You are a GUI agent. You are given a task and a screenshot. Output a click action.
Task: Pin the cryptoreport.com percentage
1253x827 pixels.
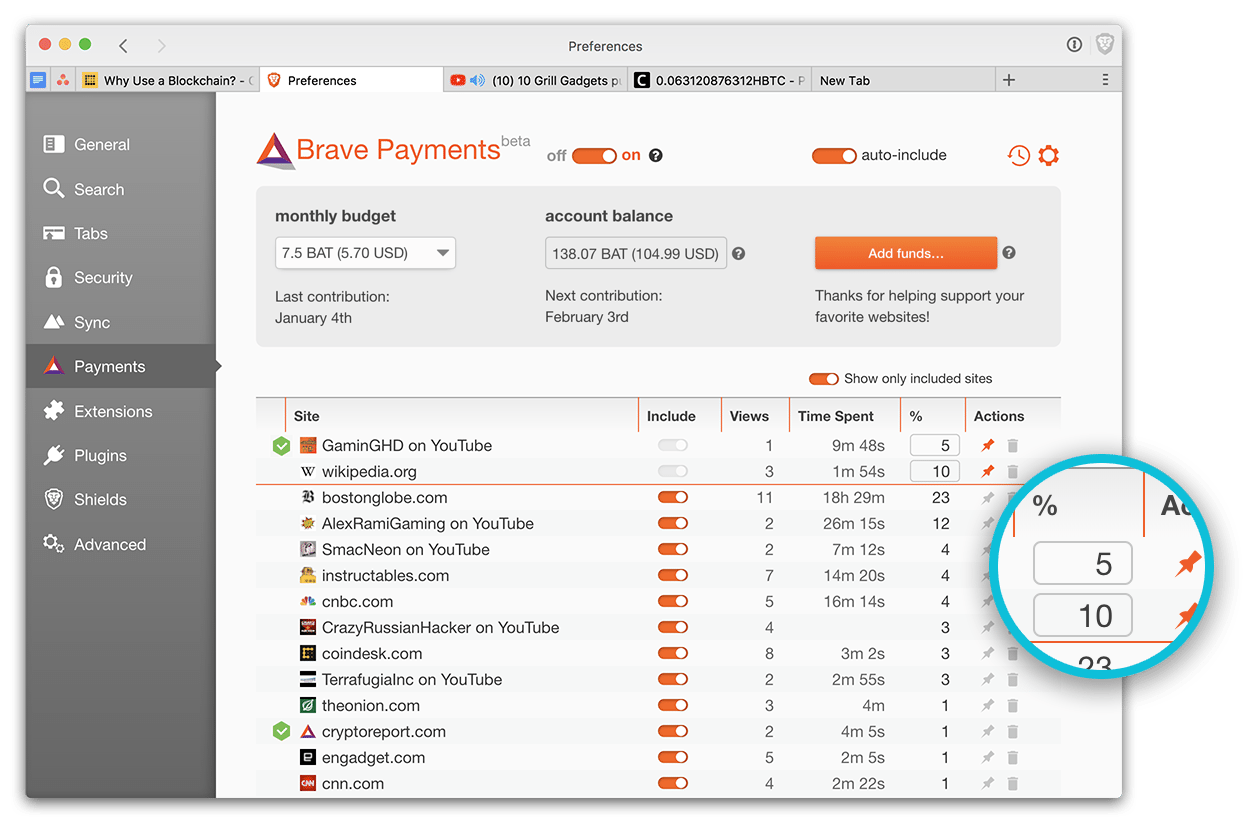(x=988, y=731)
